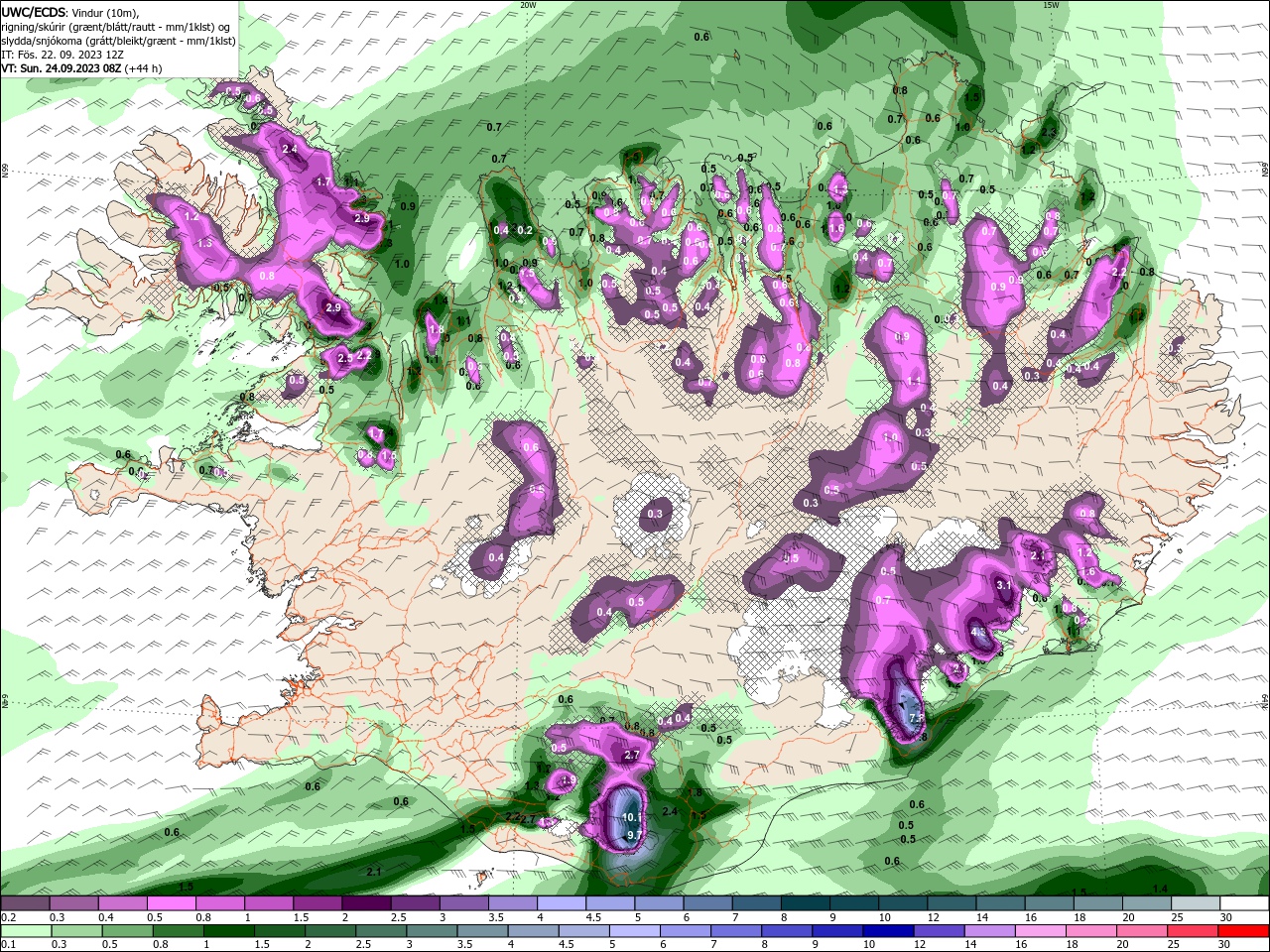Pick the pale lavender 5 rain legend swatch
The width and height of the screenshot is (1270, 952).
coord(636,931)
